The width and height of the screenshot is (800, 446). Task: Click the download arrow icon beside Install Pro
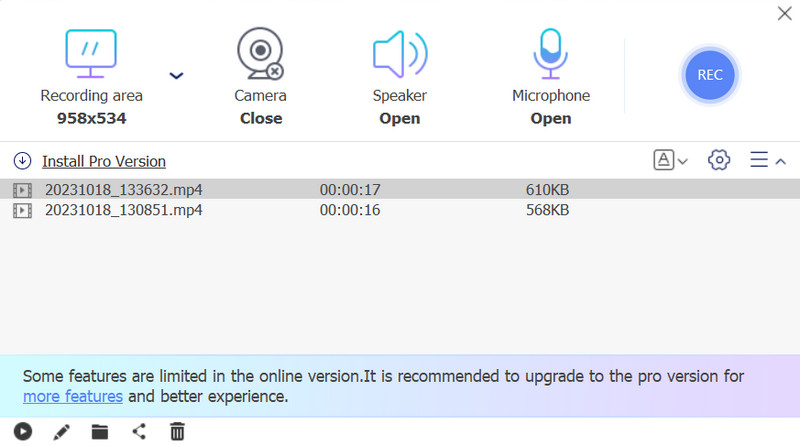(22, 161)
